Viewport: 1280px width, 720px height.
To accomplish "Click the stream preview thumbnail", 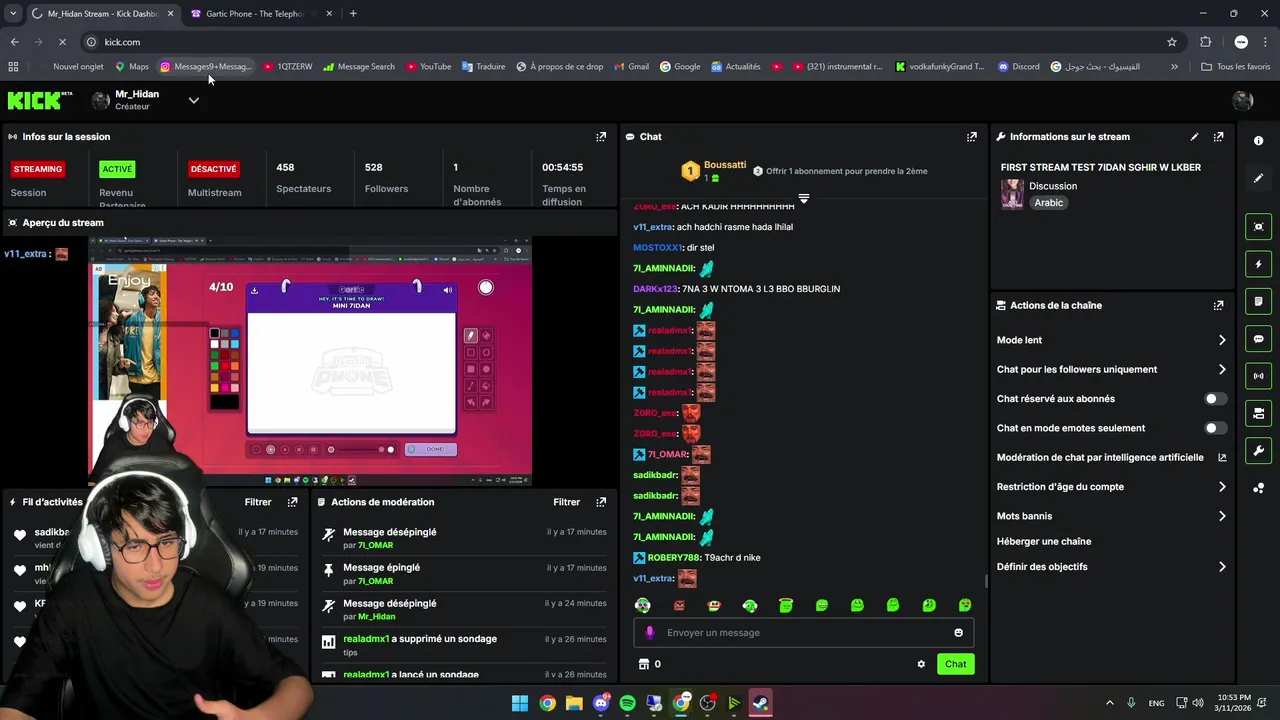I will point(310,360).
